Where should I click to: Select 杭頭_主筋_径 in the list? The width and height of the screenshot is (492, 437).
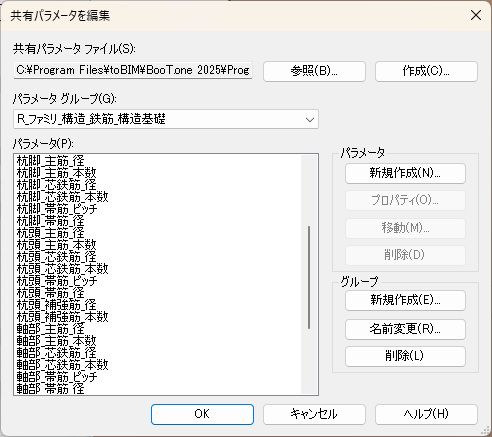coord(51,233)
